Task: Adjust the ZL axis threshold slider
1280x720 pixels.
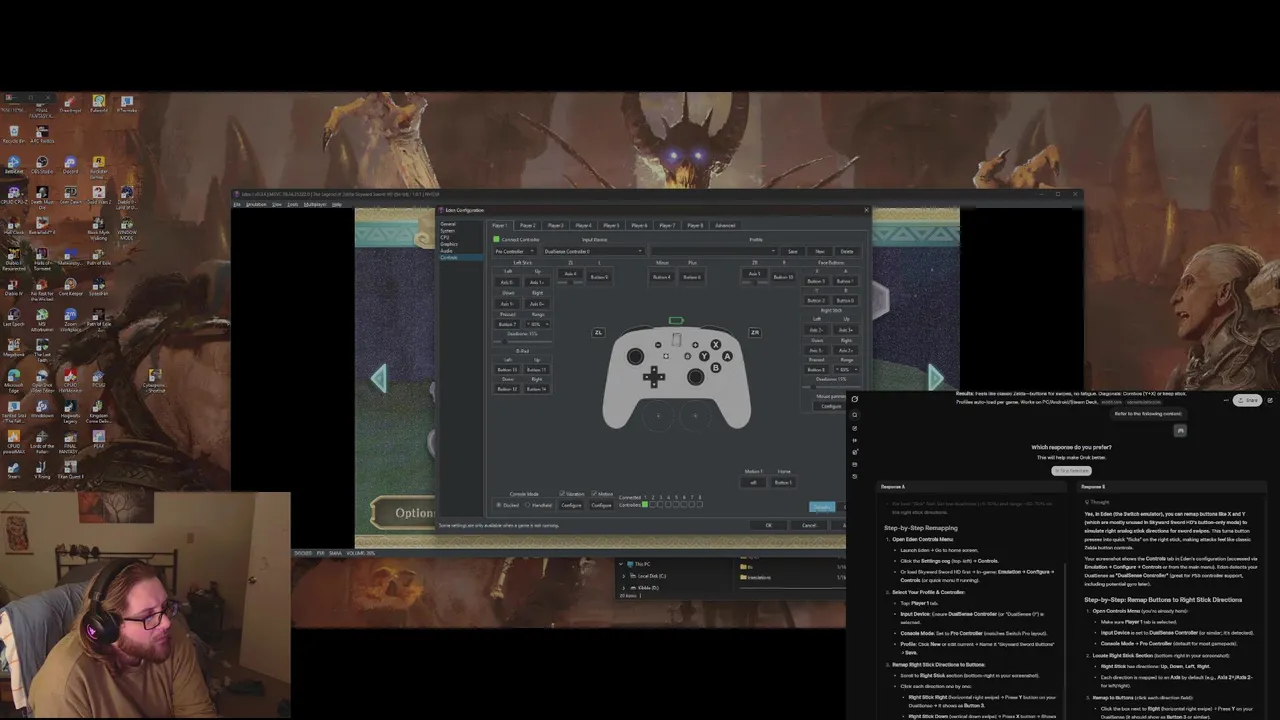Action: point(570,282)
